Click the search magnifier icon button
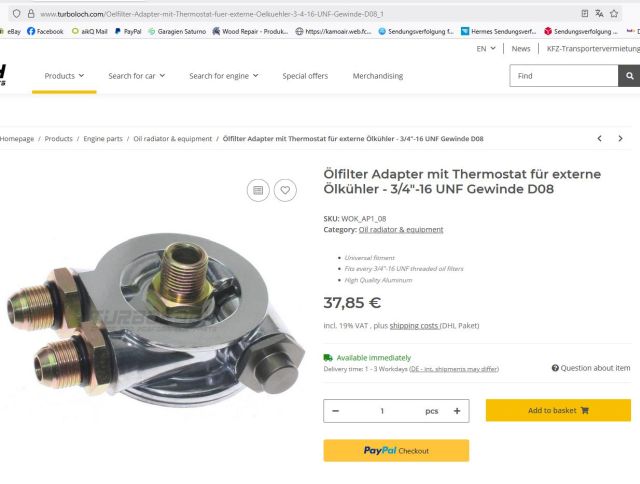The height and width of the screenshot is (484, 640). tap(629, 75)
